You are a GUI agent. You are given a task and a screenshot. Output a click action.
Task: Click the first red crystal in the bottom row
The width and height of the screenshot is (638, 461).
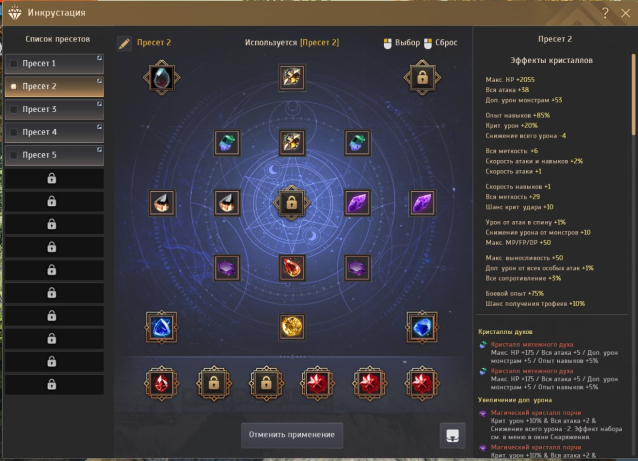(x=162, y=383)
